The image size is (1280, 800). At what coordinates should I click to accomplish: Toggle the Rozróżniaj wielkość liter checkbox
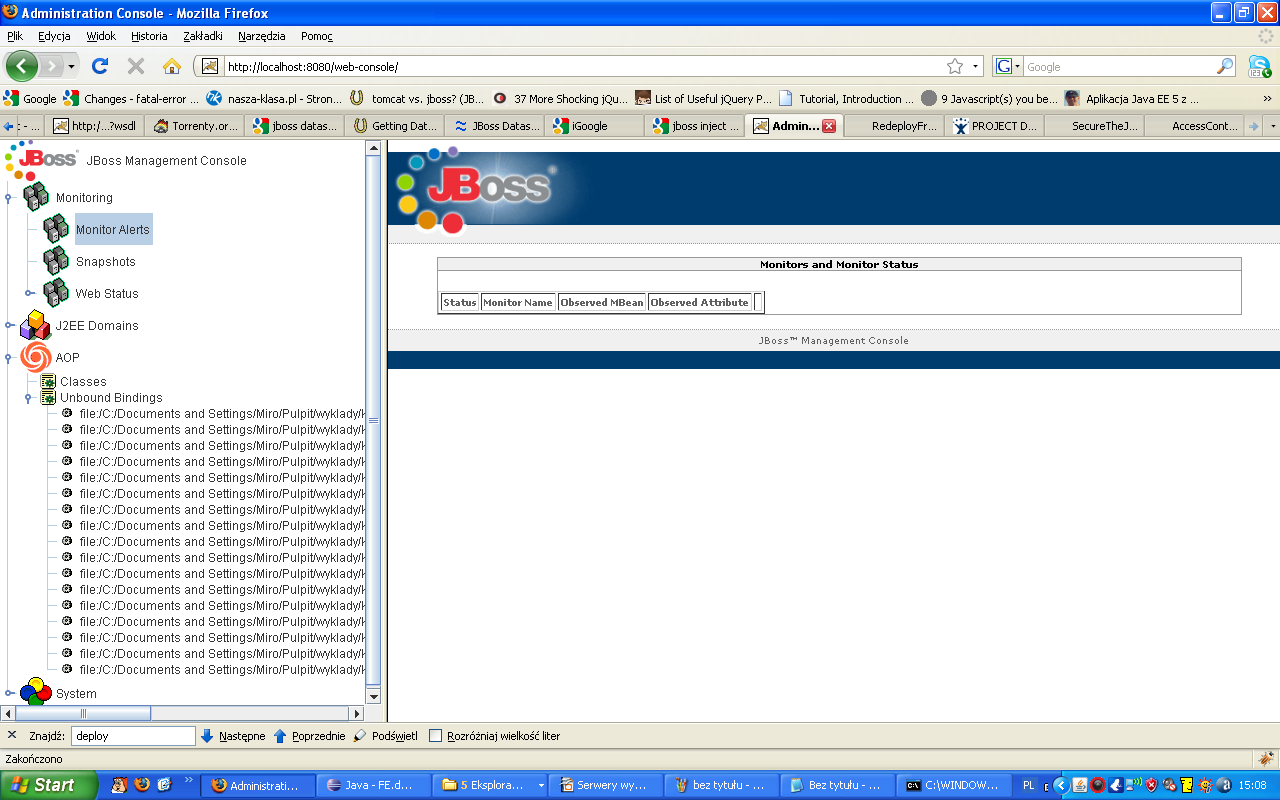(435, 736)
